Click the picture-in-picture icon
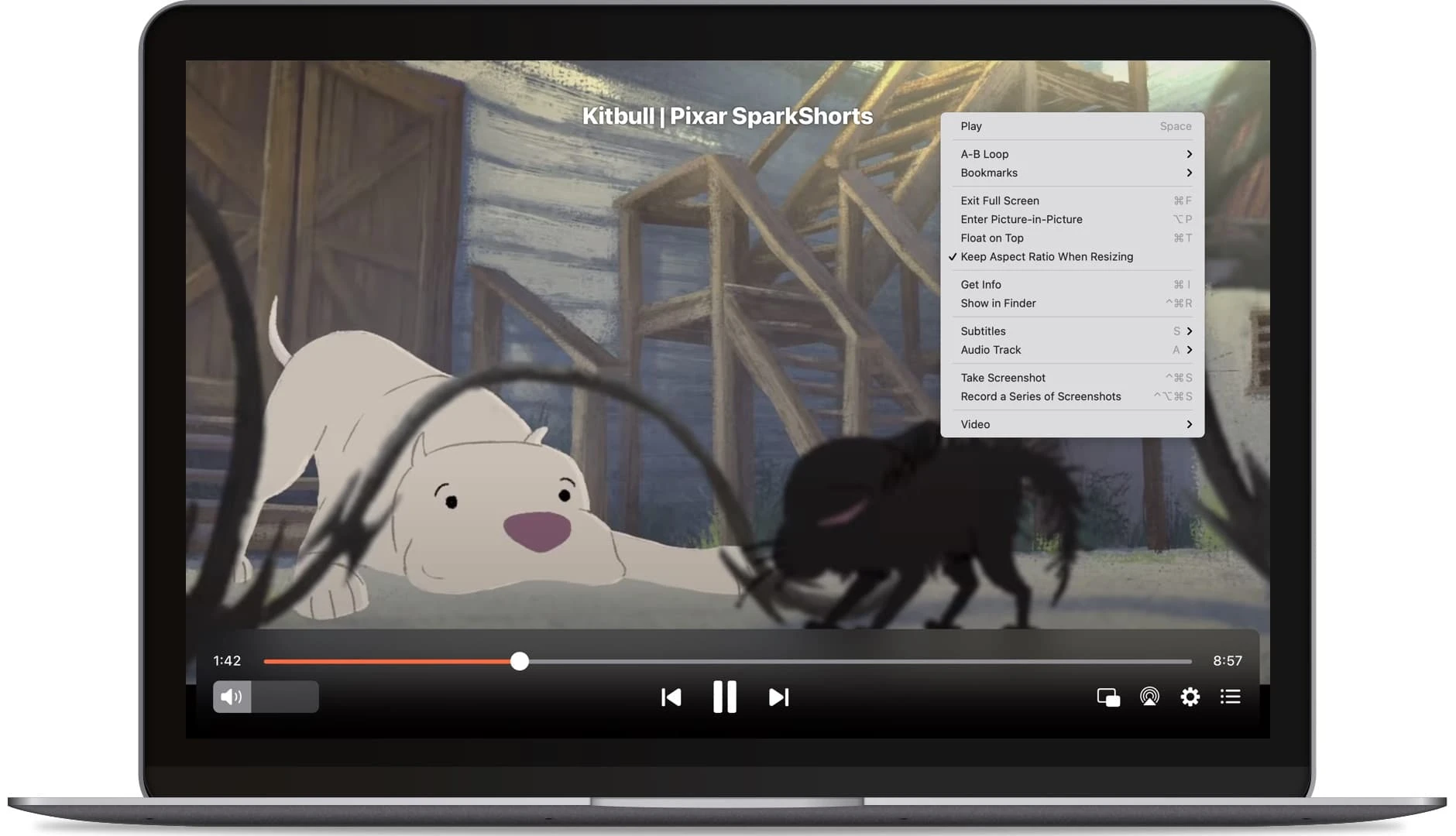The width and height of the screenshot is (1456, 836). tap(1108, 697)
